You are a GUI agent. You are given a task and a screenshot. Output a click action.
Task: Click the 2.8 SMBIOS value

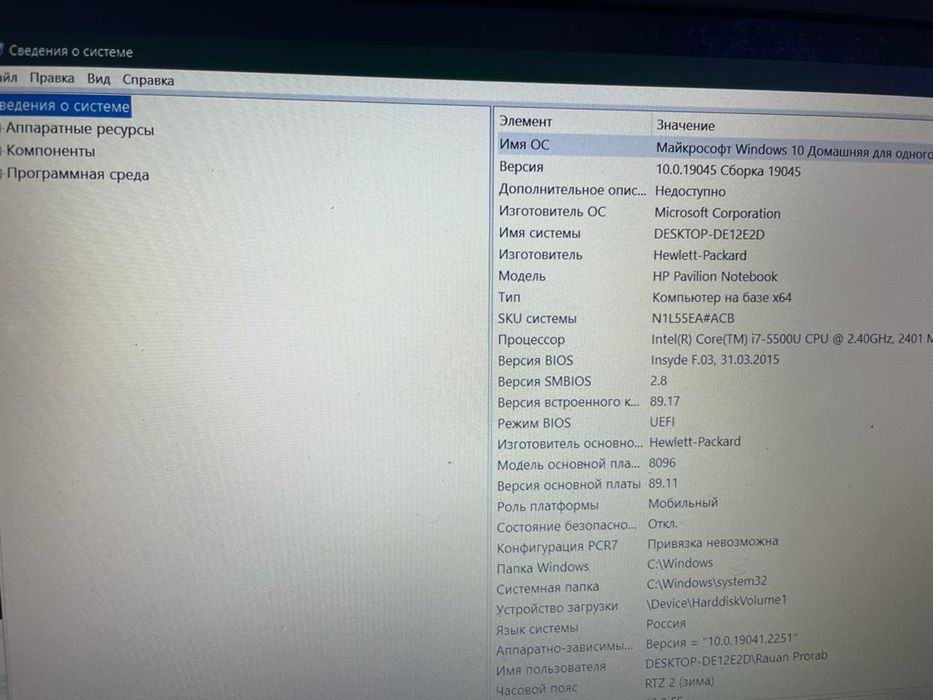(658, 380)
